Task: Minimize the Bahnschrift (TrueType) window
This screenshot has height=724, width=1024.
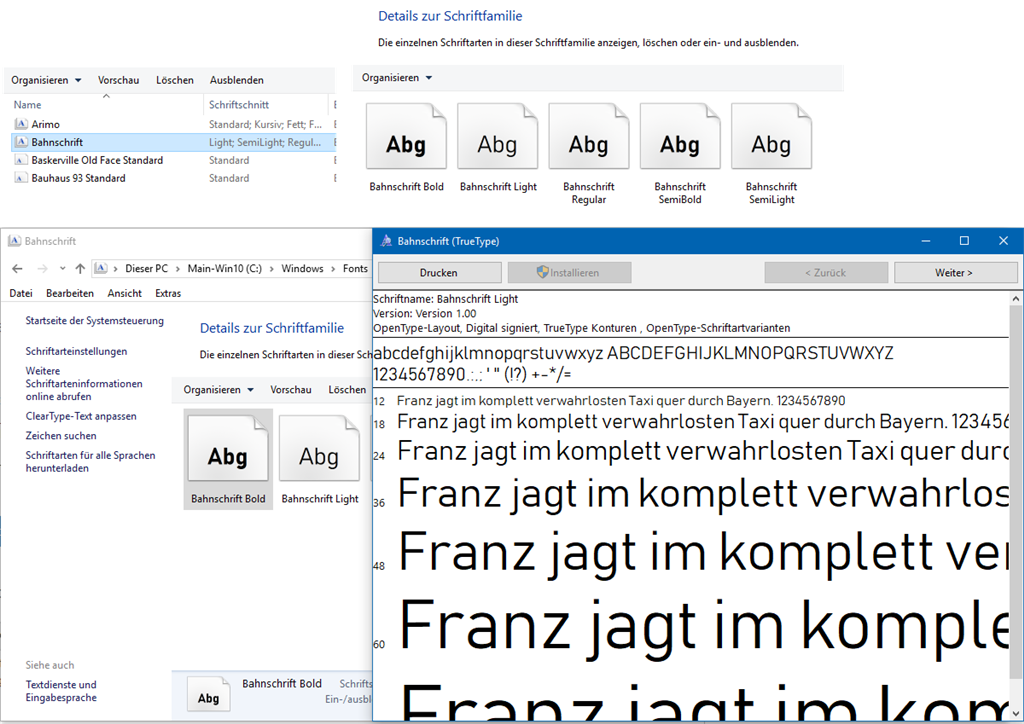Action: pyautogui.click(x=926, y=241)
